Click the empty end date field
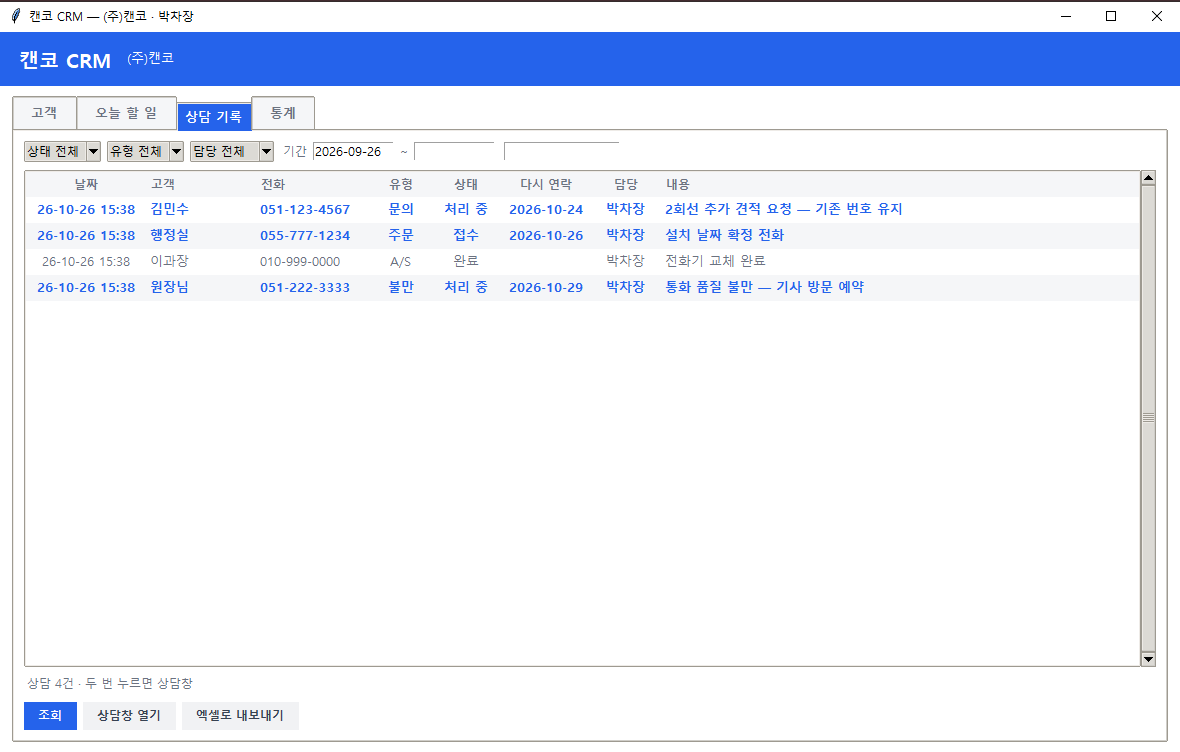This screenshot has height=752, width=1180. (x=454, y=151)
